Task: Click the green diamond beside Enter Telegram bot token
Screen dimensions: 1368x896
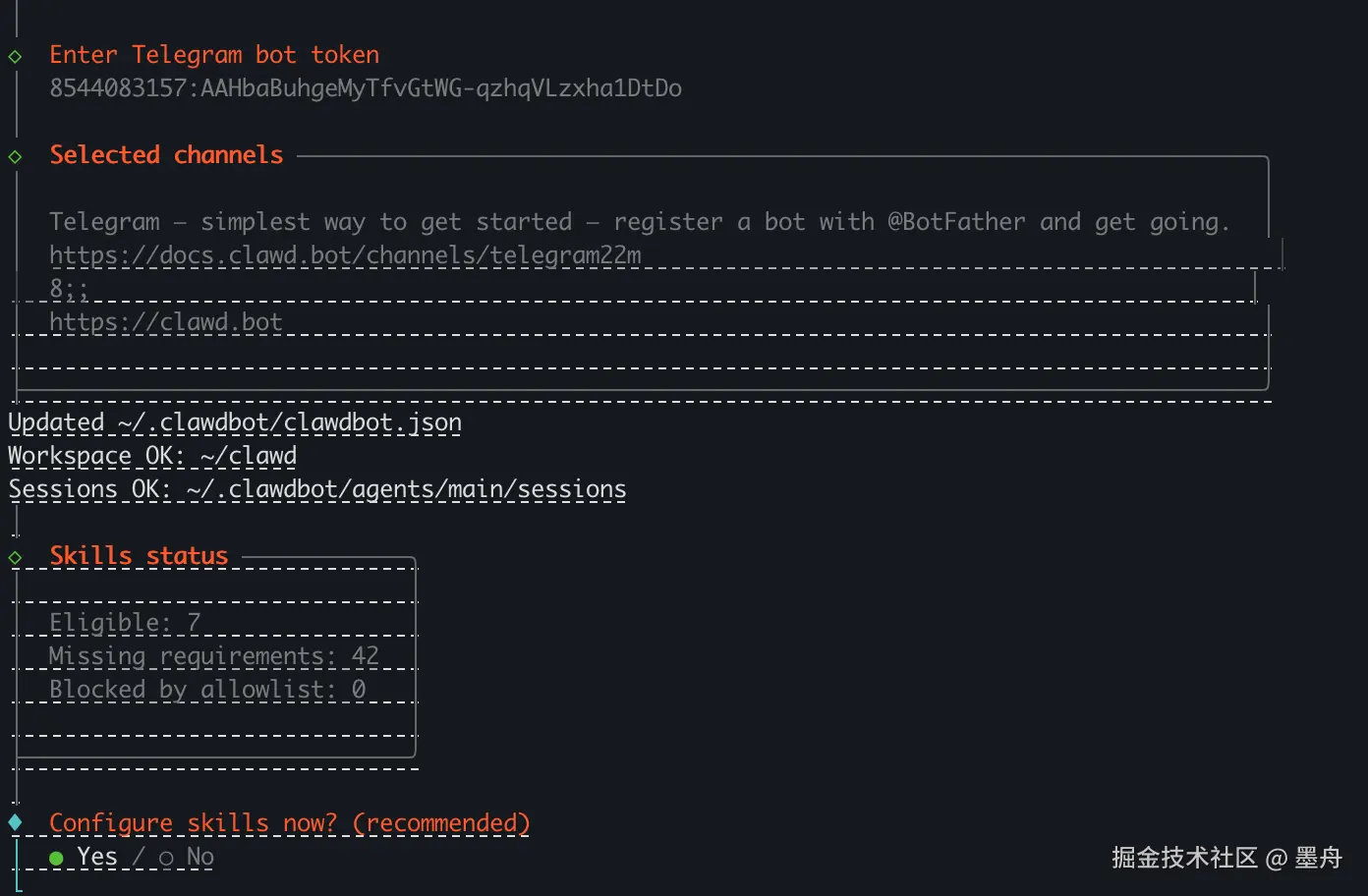Action: coord(15,56)
